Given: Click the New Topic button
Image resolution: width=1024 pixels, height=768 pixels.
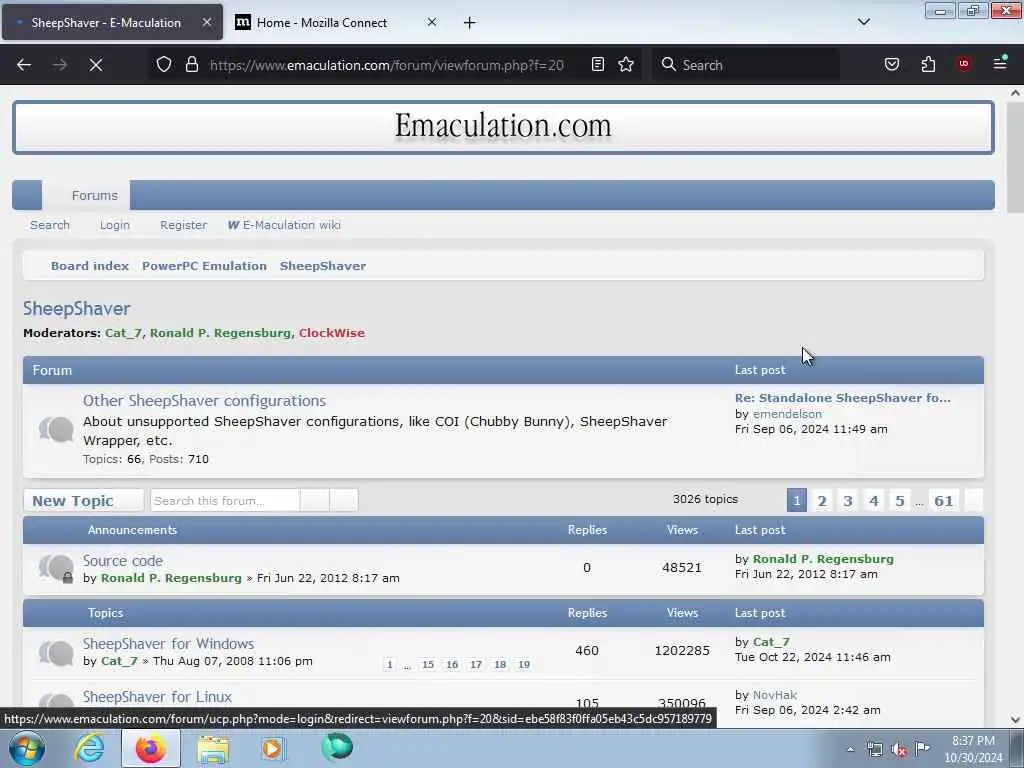Looking at the screenshot, I should click(84, 500).
